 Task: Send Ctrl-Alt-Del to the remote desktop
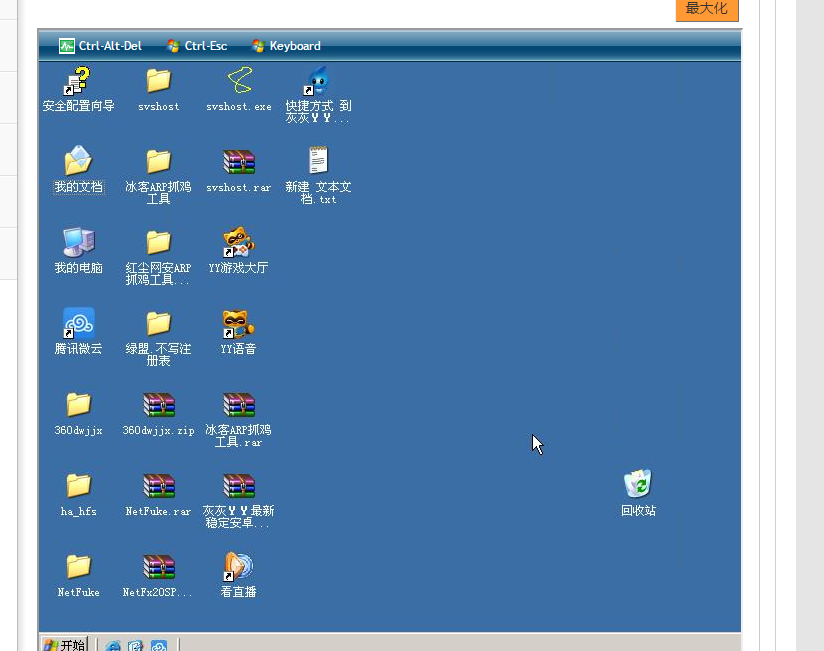100,46
